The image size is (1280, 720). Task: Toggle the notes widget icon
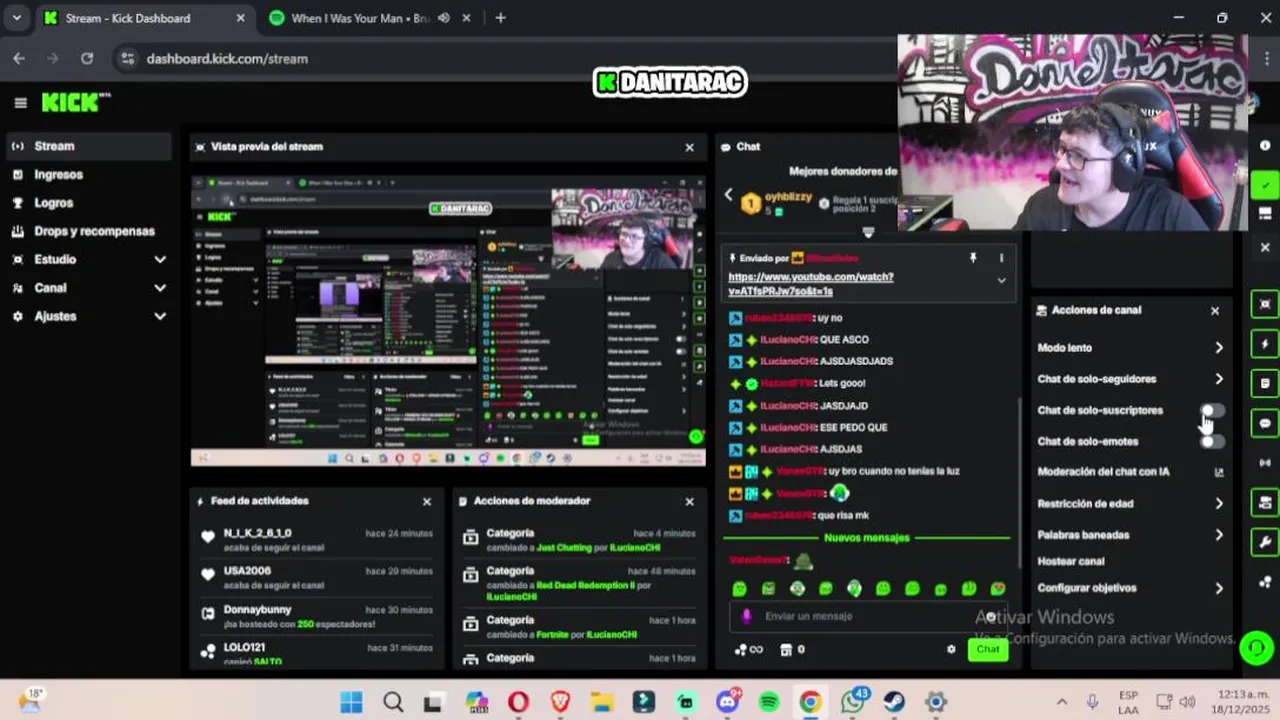point(1265,383)
